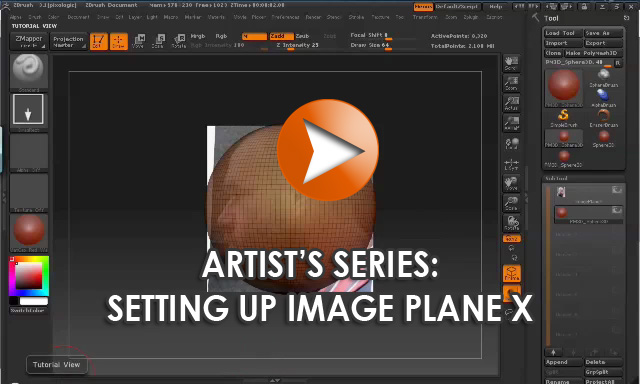
Task: Click the Scroll canvas icon
Action: 511,63
